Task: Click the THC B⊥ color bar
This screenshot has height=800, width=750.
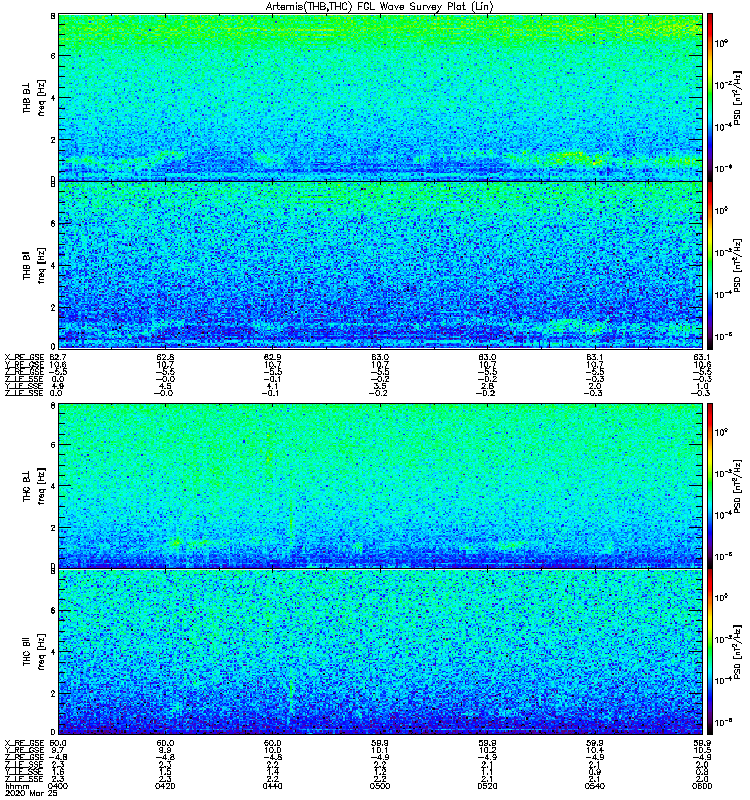Action: [x=710, y=486]
